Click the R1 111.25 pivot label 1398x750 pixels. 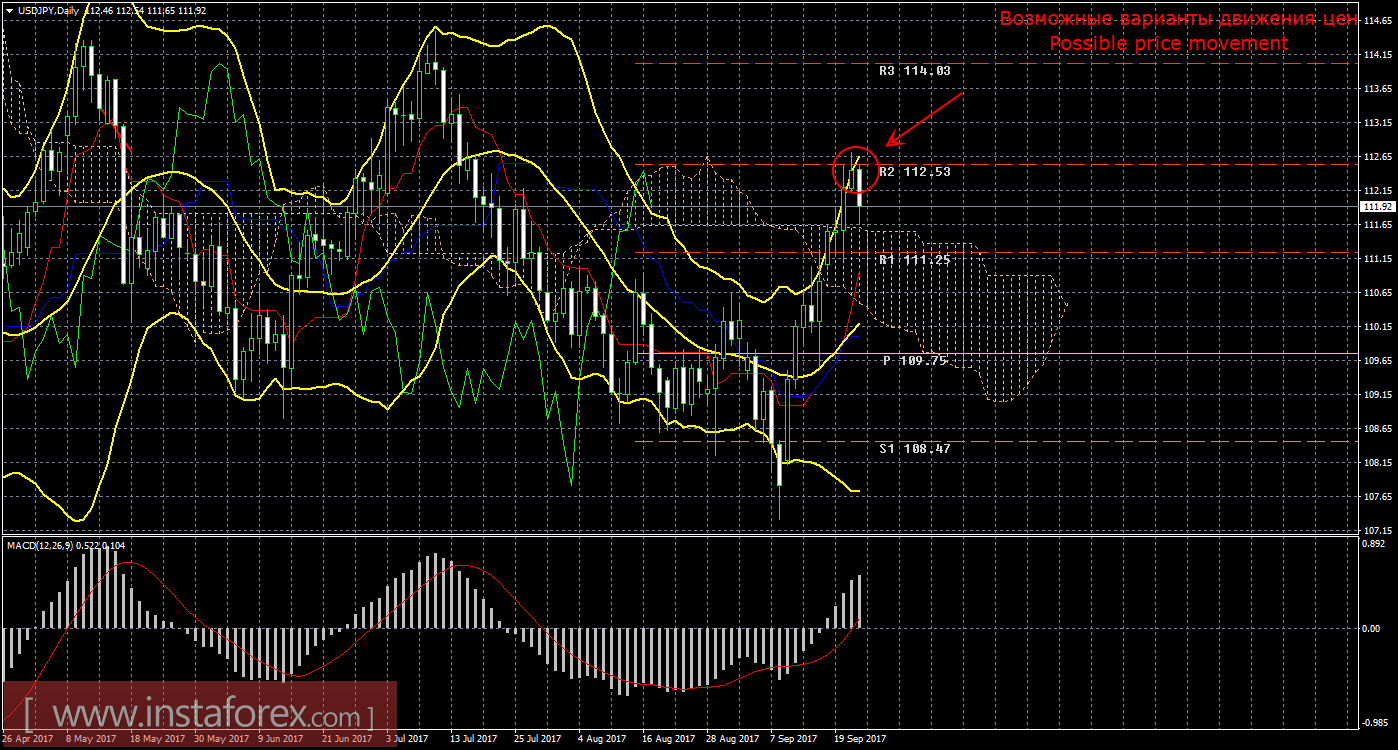914,259
